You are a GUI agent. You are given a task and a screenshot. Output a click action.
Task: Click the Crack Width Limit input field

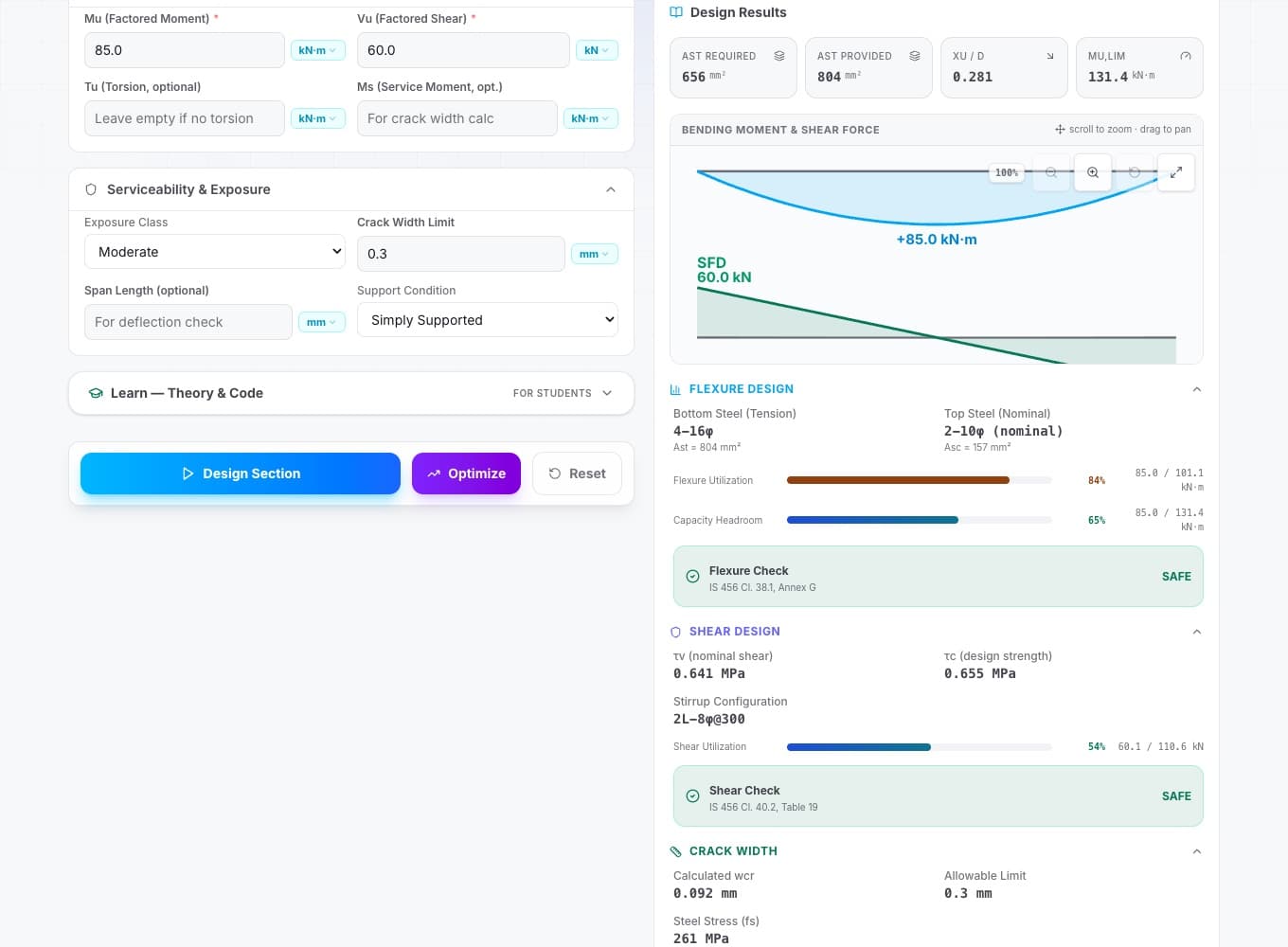tap(461, 254)
